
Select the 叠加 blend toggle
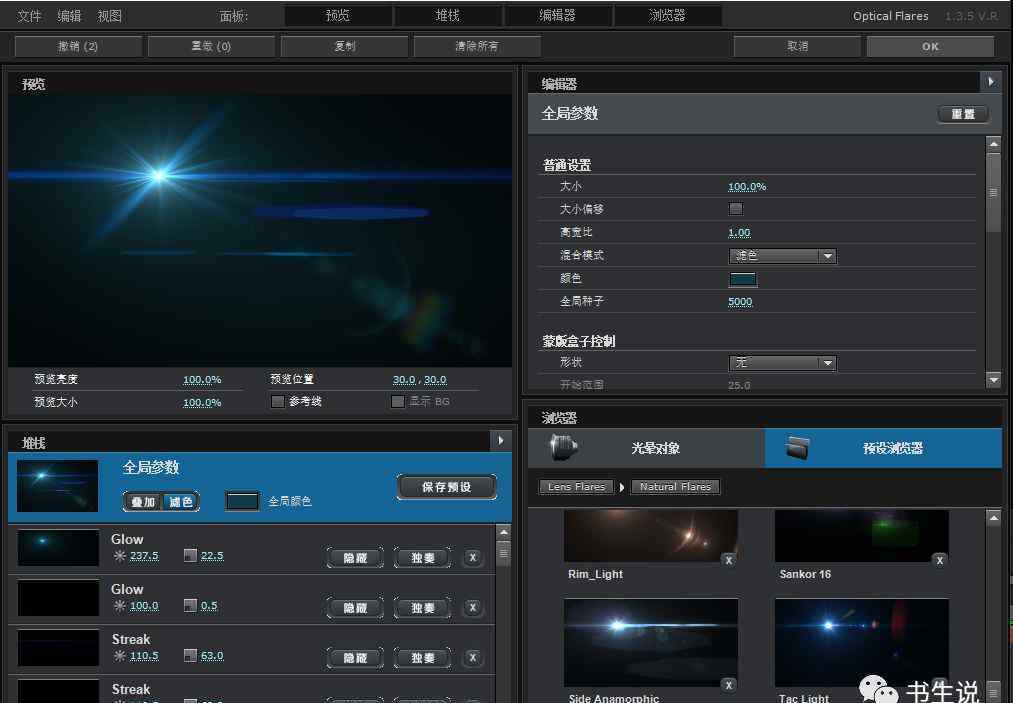click(x=143, y=502)
